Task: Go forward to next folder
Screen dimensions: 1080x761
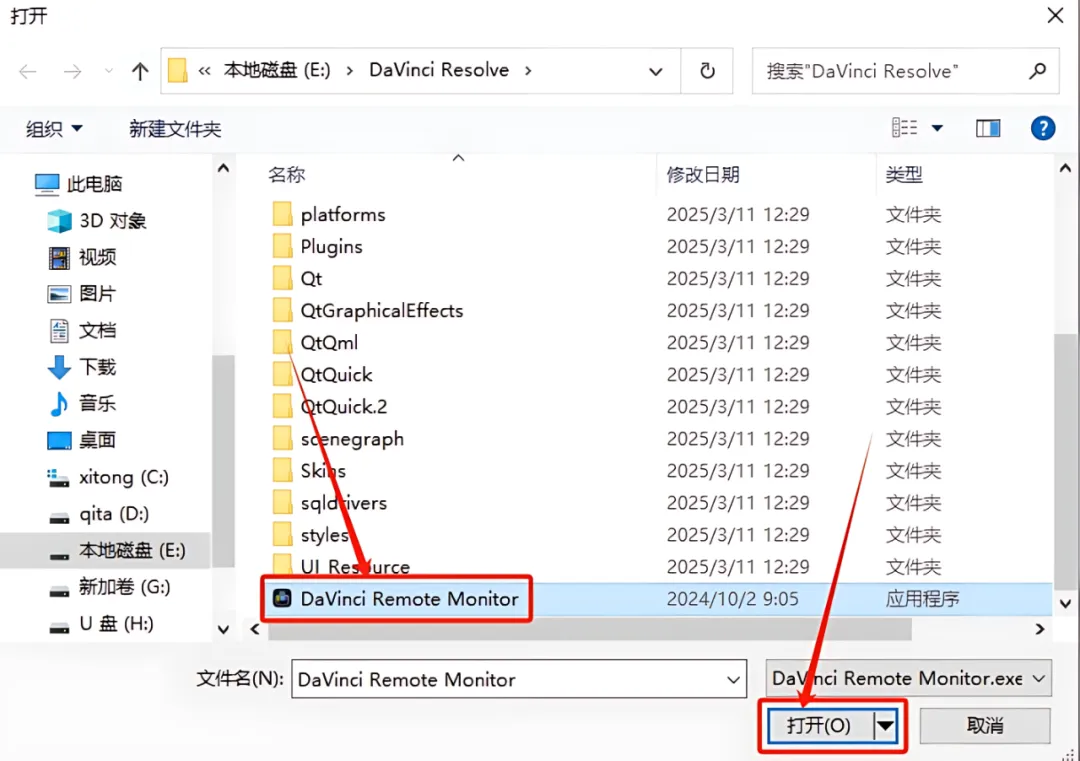Action: 72,71
